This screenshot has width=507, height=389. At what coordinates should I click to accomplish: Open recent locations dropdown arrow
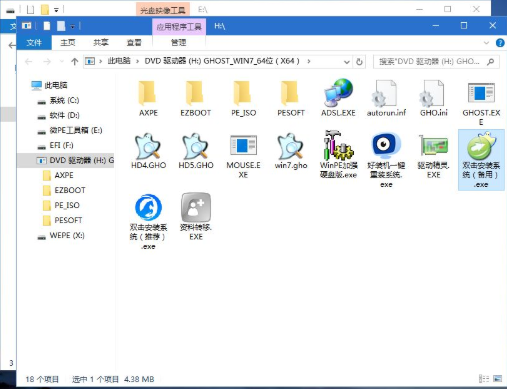61,62
